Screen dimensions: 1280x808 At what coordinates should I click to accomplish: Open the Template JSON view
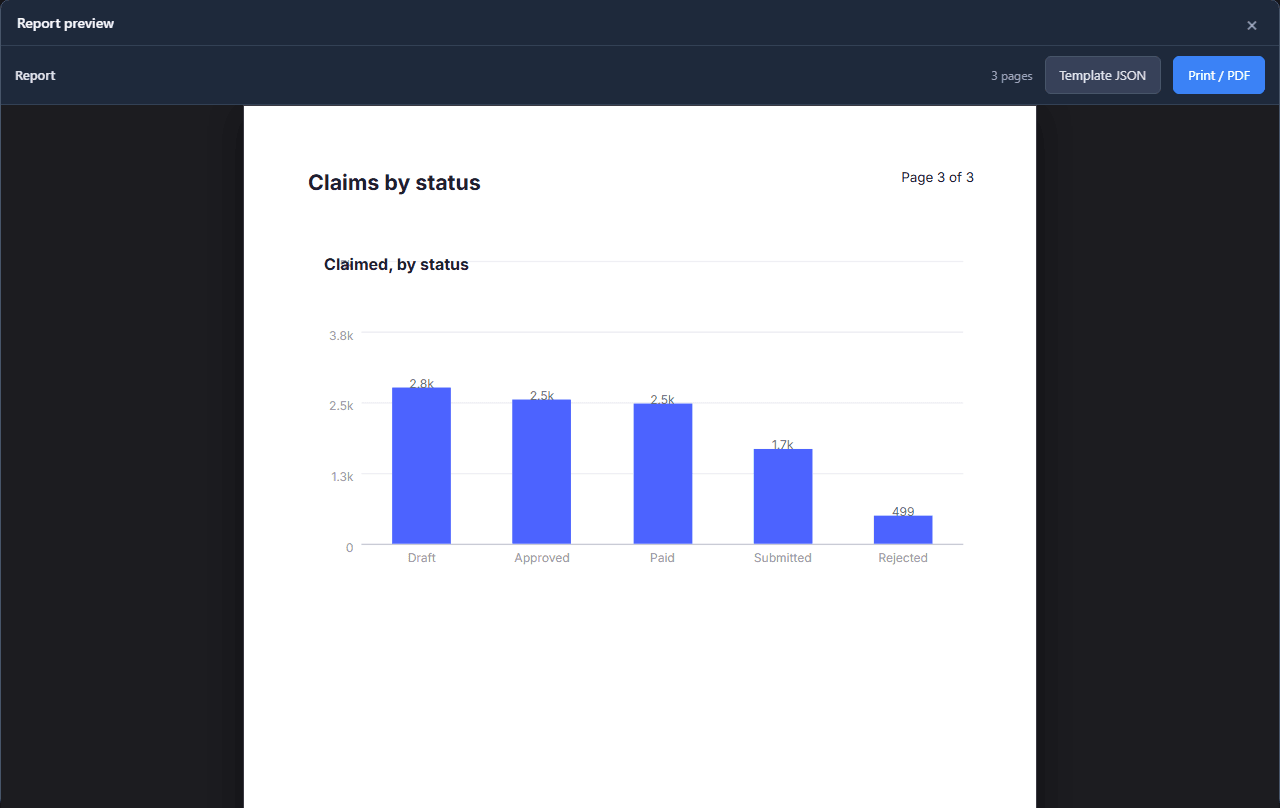(x=1103, y=75)
